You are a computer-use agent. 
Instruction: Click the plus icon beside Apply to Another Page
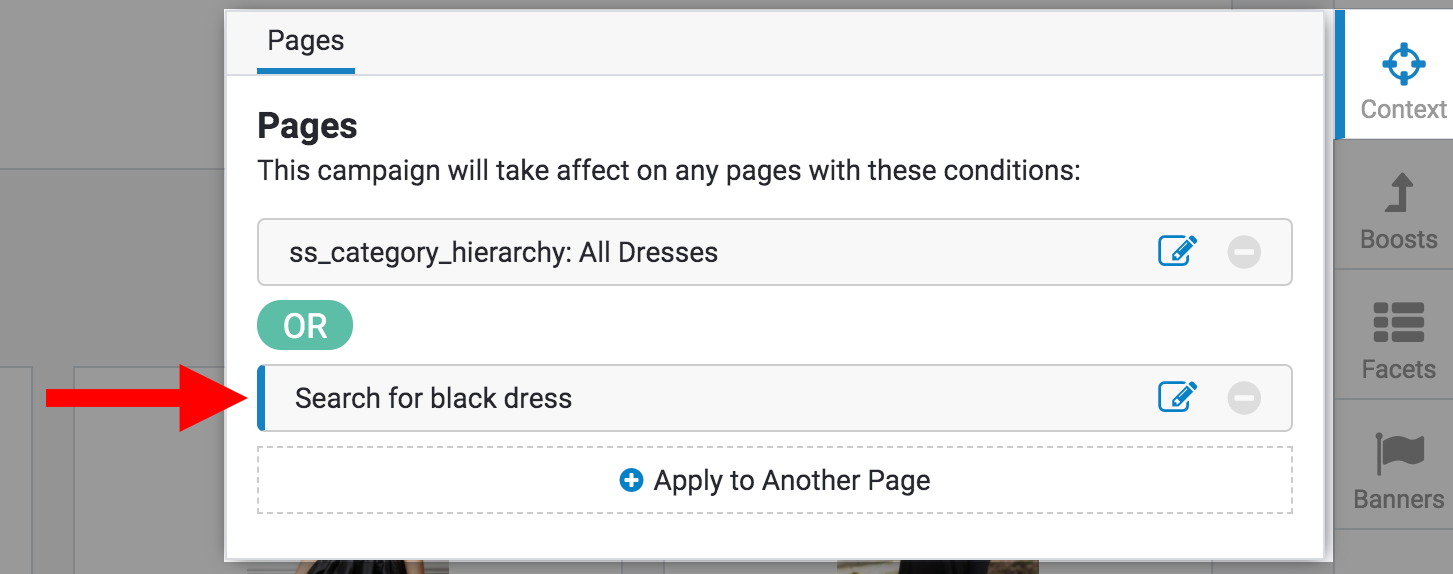click(x=631, y=481)
